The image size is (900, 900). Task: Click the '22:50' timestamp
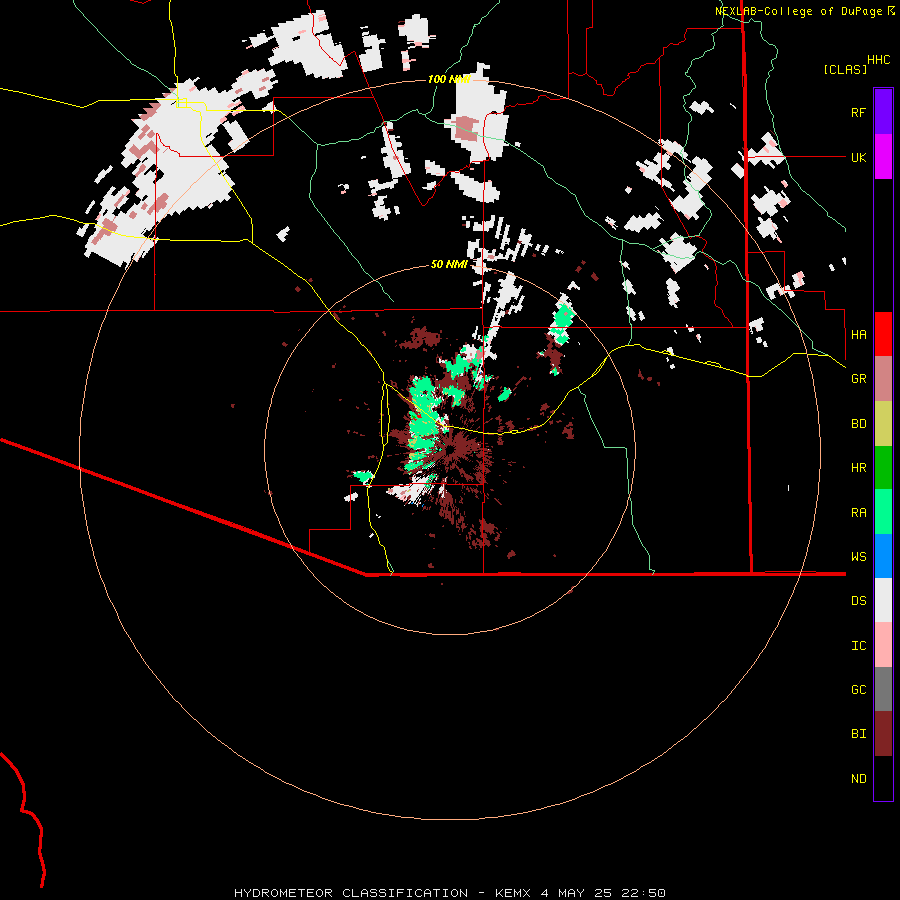tap(642, 893)
